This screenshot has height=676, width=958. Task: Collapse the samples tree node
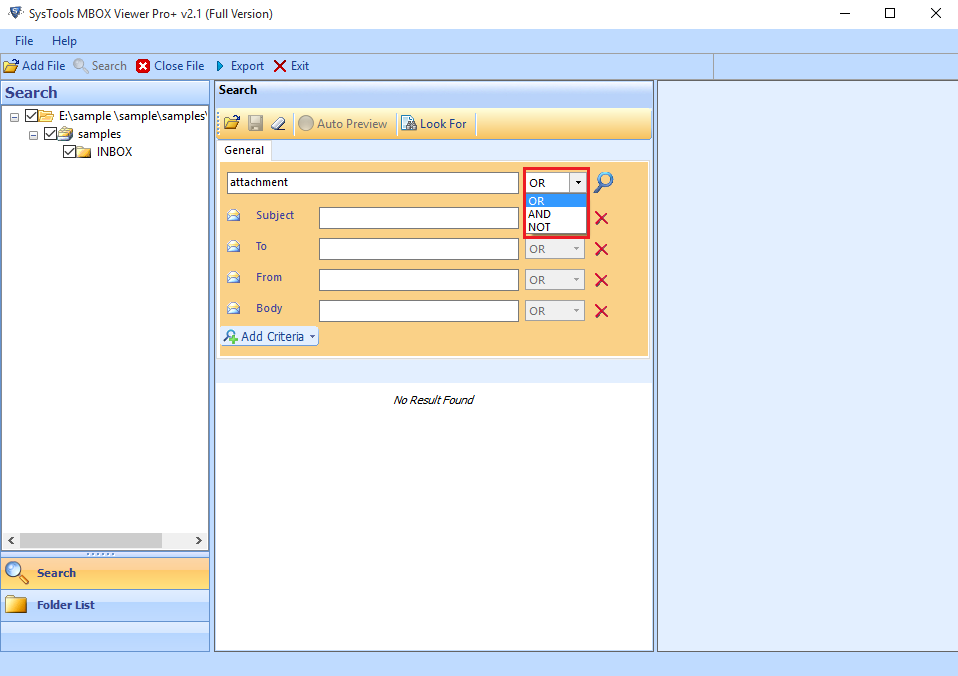[x=34, y=135]
